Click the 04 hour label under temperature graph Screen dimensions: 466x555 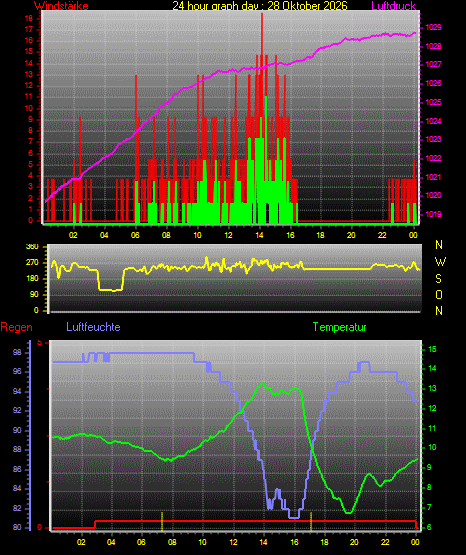[111, 542]
